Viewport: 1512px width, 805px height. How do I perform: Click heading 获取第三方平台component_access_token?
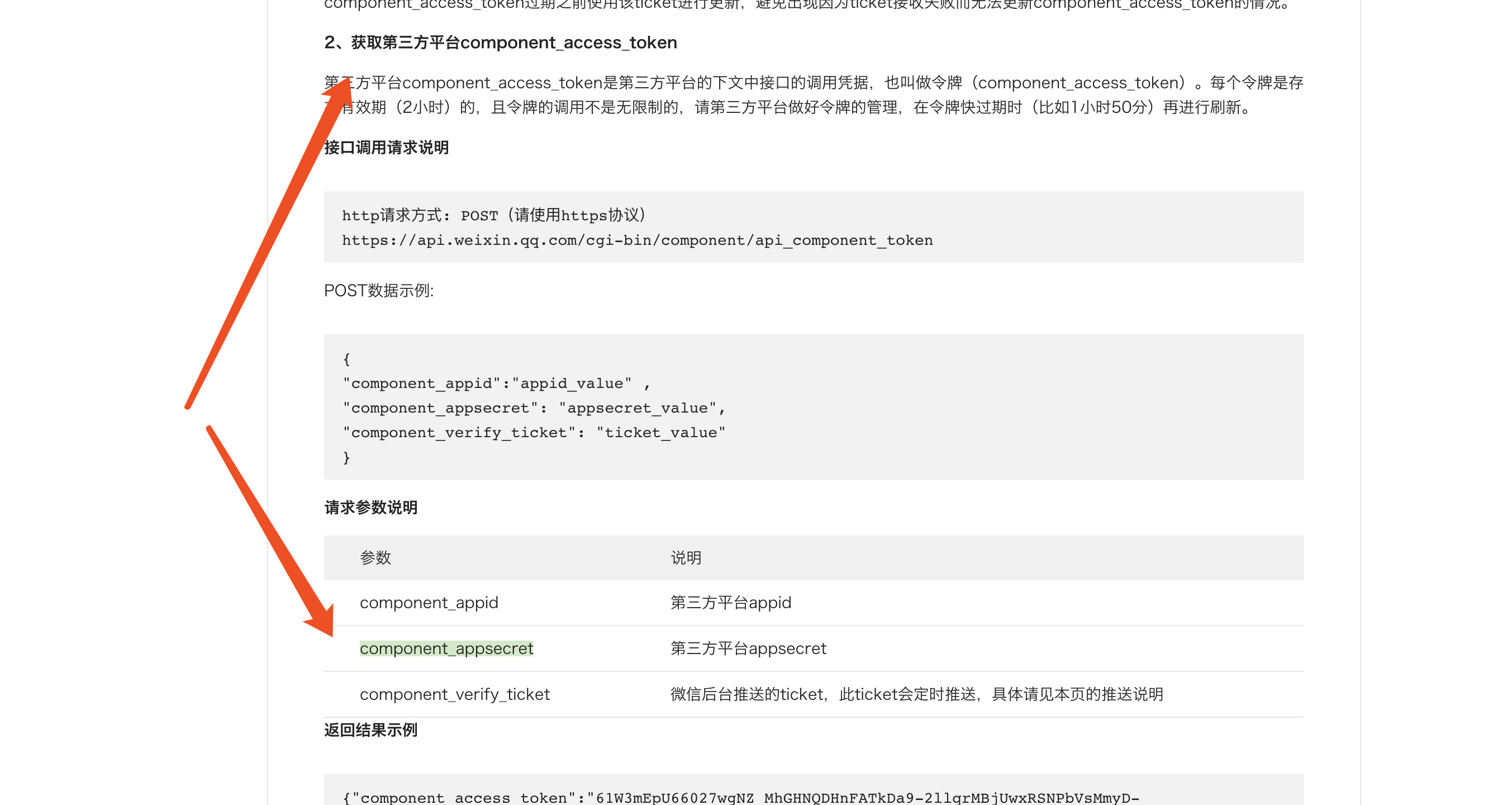pos(500,42)
